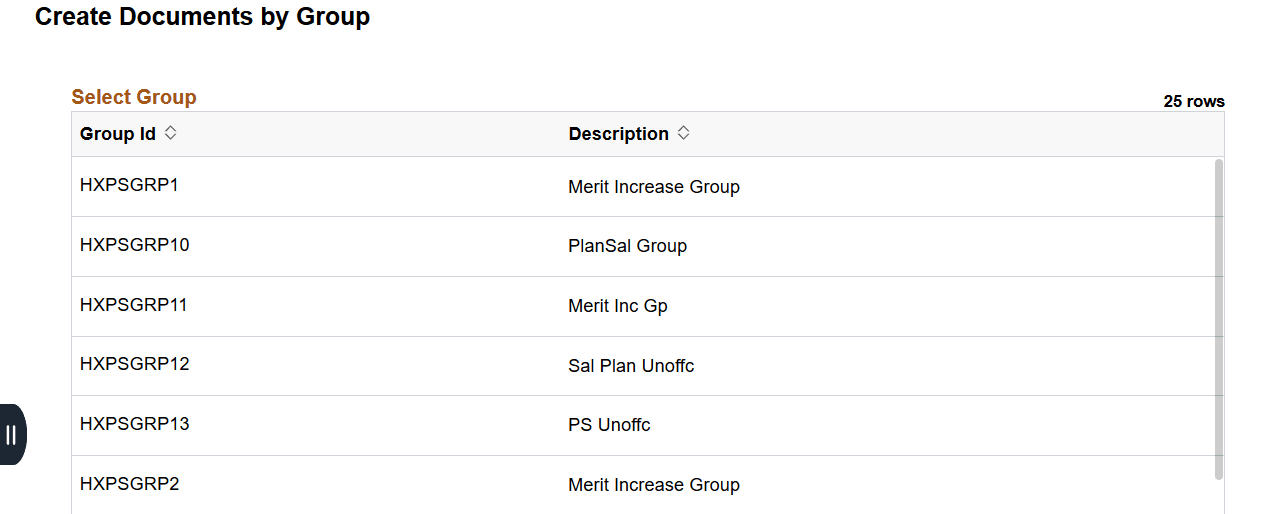Click the vertical scrollbar of group table
This screenshot has height=514, width=1263.
pos(1218,318)
